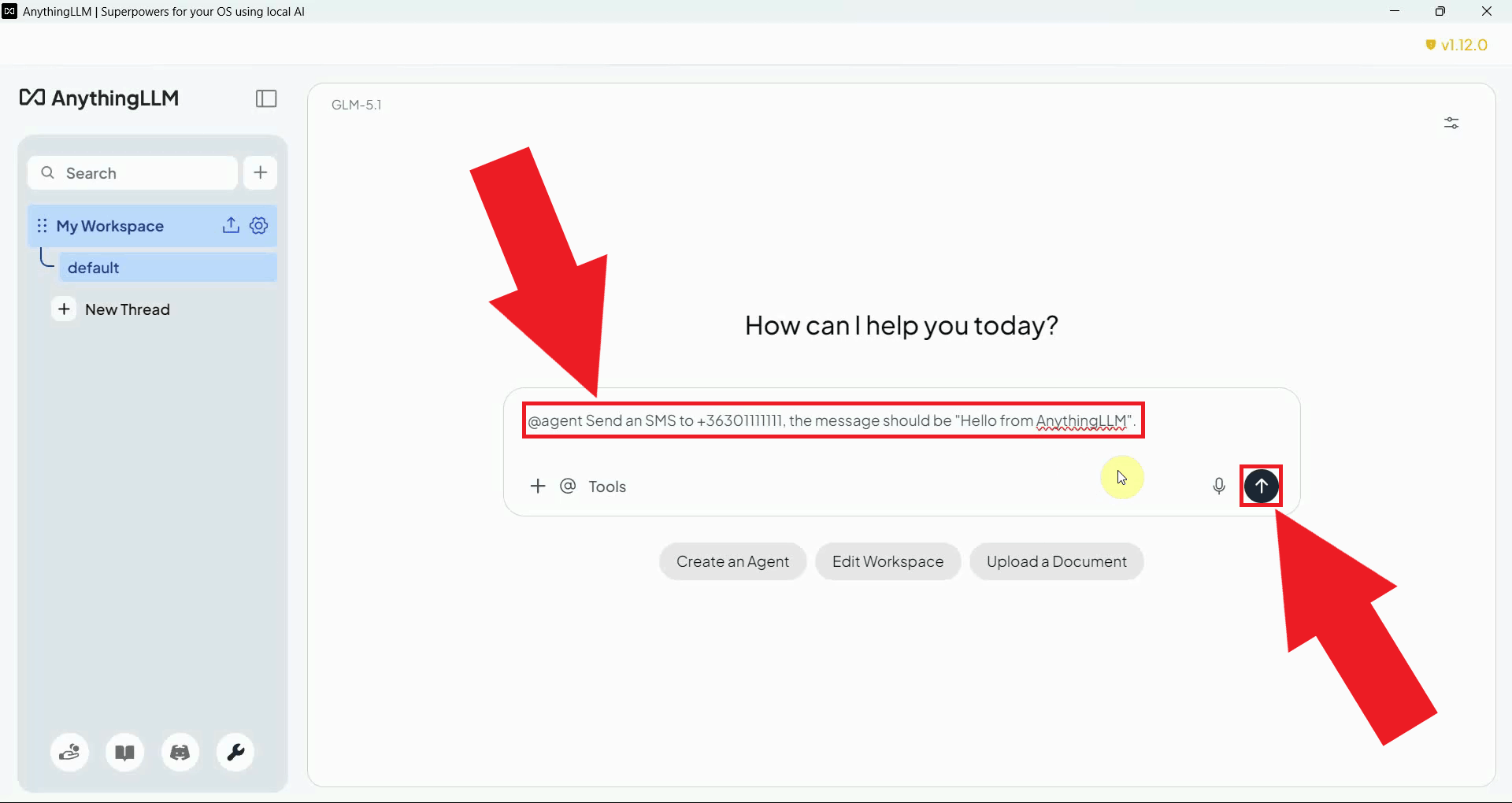The width and height of the screenshot is (1512, 803).
Task: Open the documentation book icon
Action: click(x=125, y=753)
